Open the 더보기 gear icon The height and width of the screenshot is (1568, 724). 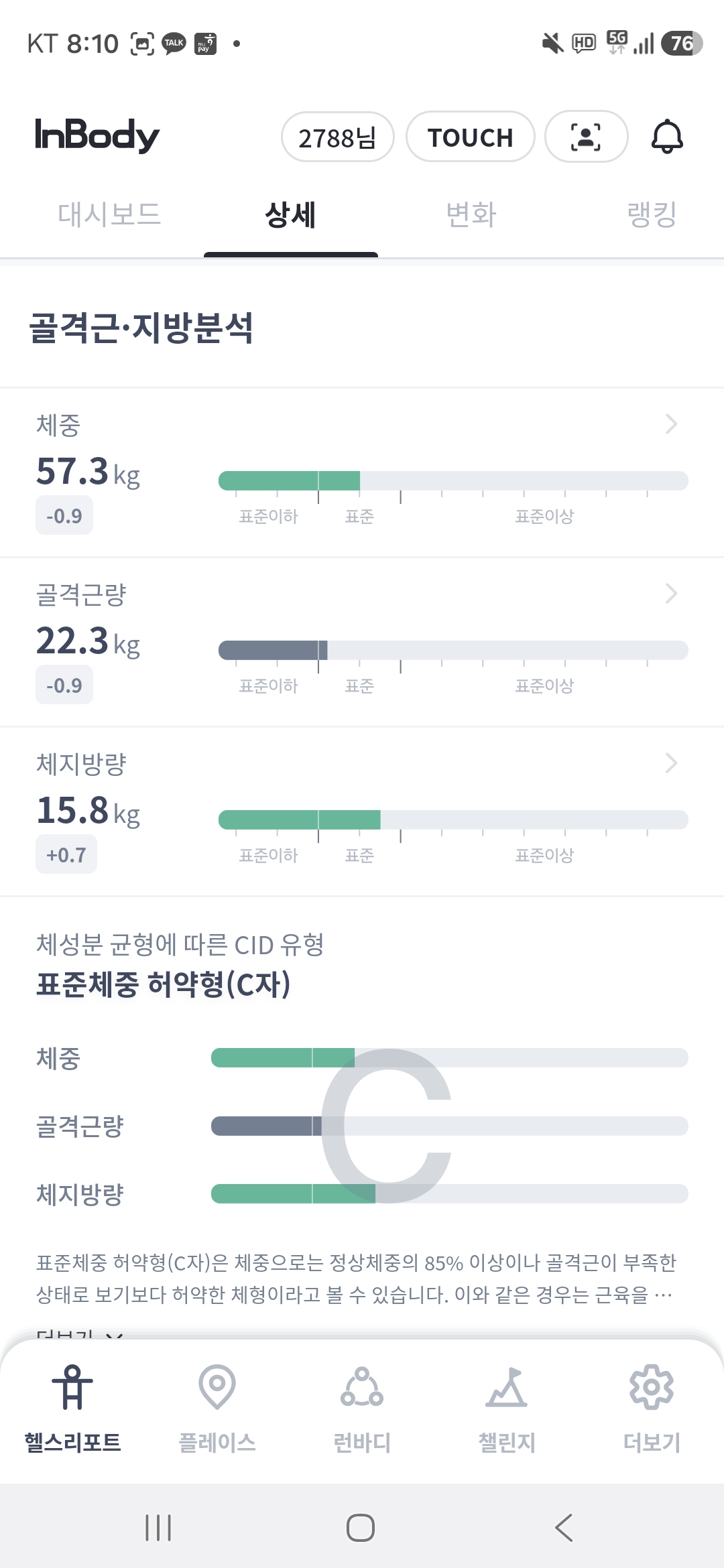pyautogui.click(x=652, y=1386)
